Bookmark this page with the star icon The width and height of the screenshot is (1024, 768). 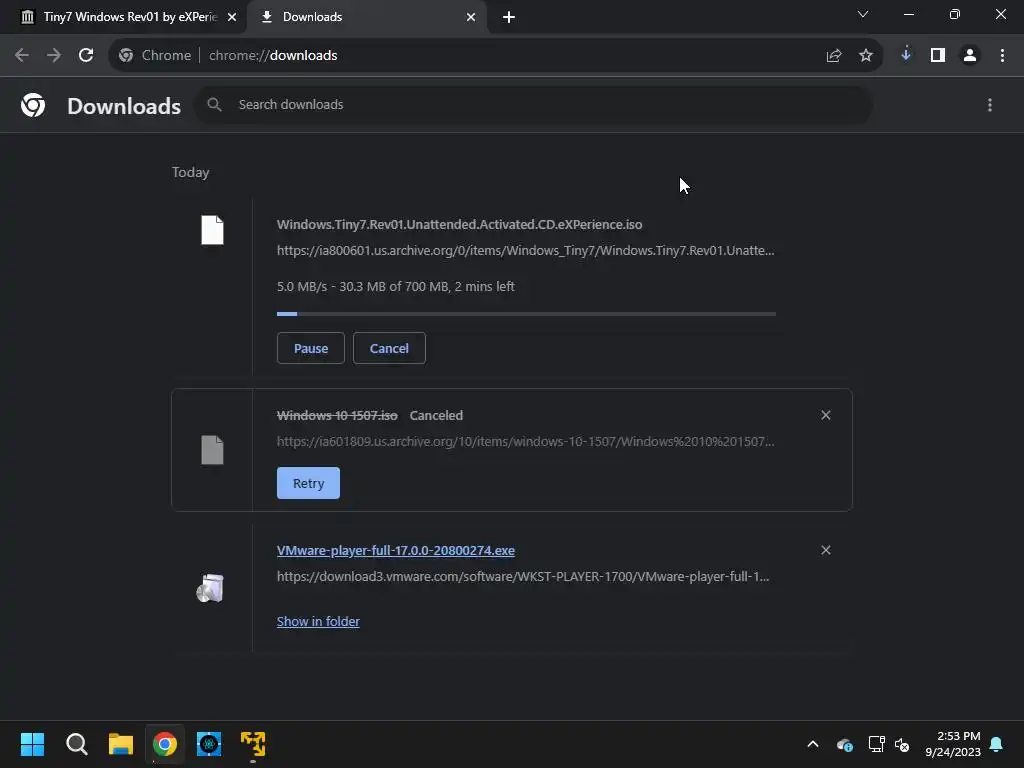coord(866,56)
